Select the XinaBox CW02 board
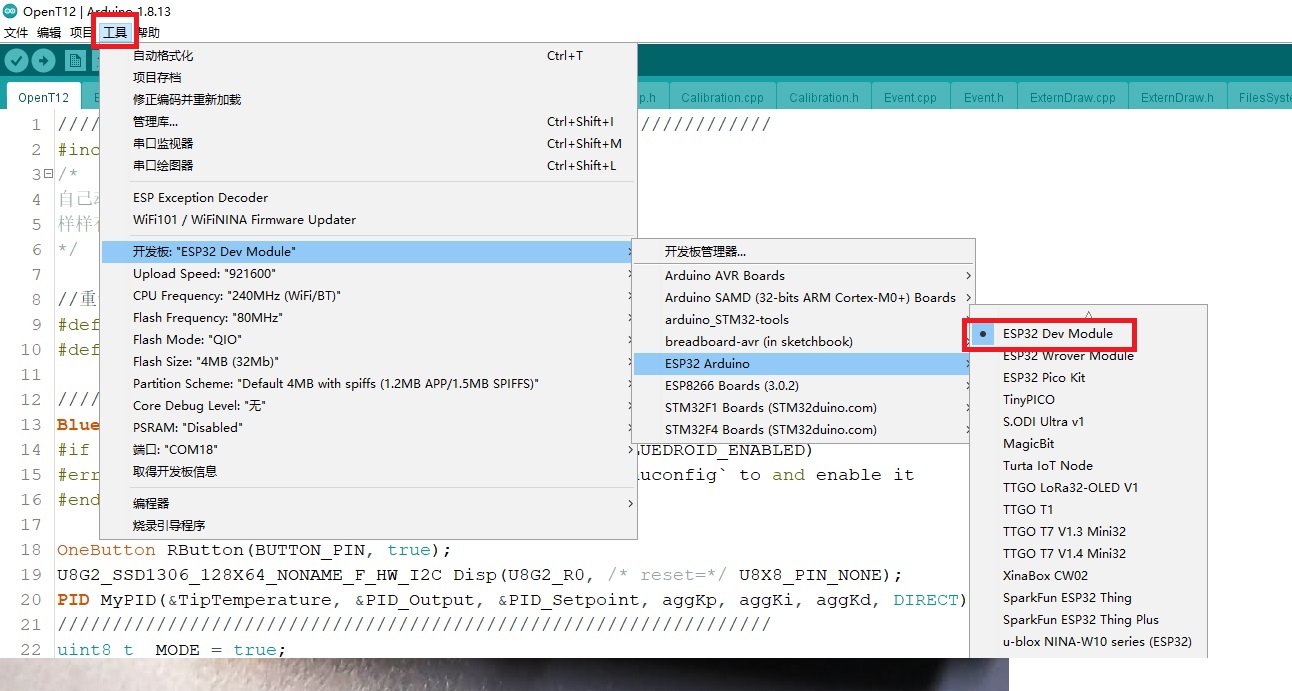The width and height of the screenshot is (1292, 691). 1089,576
